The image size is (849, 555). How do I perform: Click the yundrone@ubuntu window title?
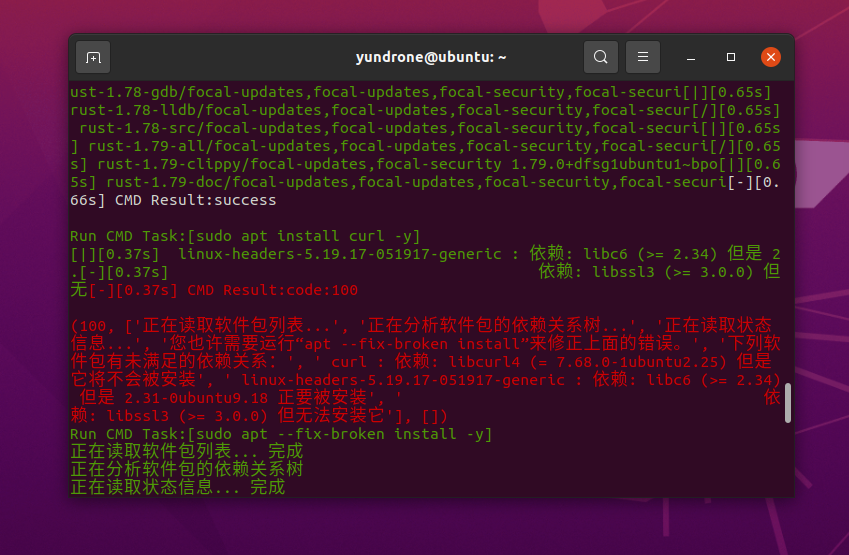coord(431,57)
